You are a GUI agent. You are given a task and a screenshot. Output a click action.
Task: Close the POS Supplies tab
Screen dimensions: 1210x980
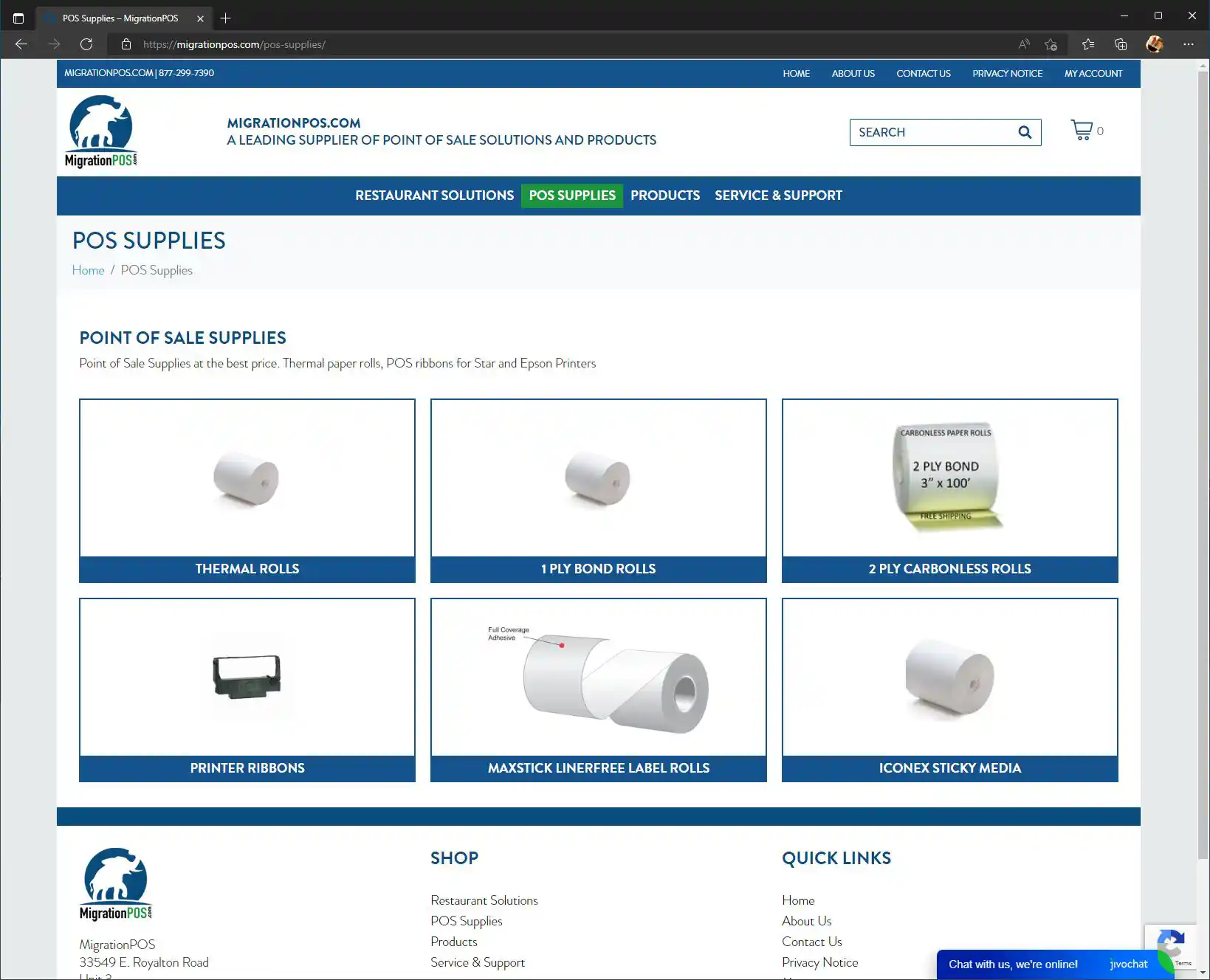tap(200, 18)
